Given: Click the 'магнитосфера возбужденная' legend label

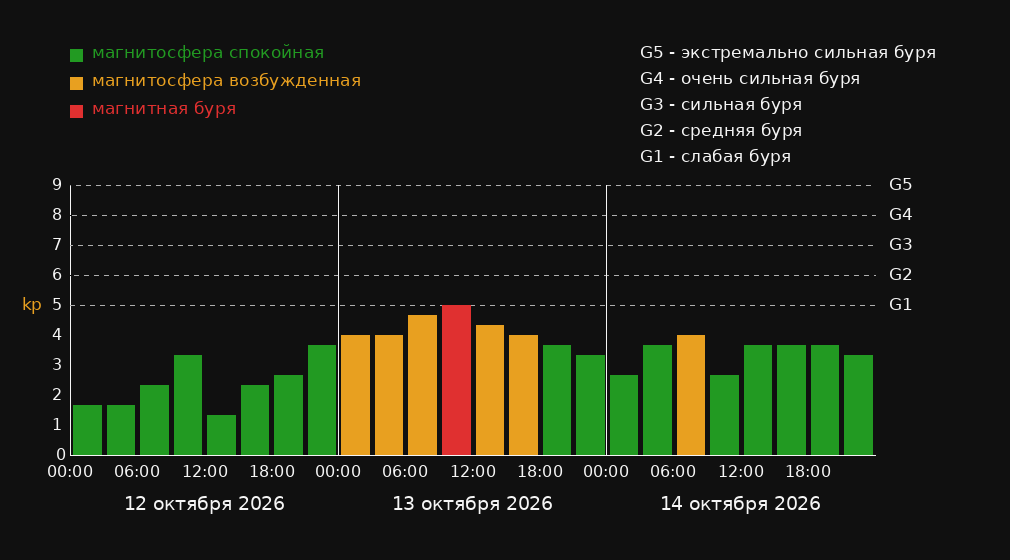Looking at the screenshot, I should pos(227,81).
